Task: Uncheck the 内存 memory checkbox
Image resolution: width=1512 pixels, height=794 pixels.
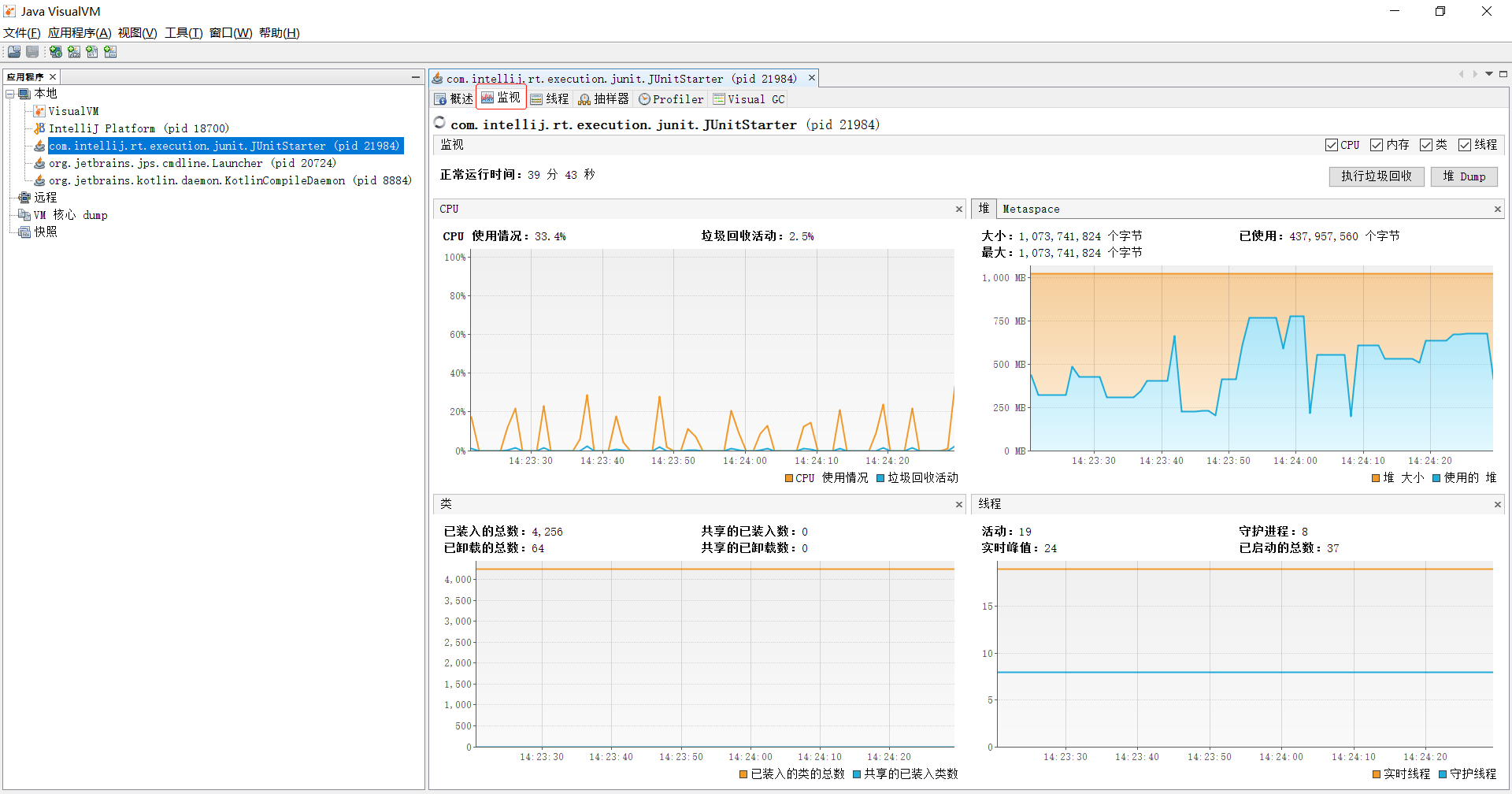Action: click(1377, 145)
